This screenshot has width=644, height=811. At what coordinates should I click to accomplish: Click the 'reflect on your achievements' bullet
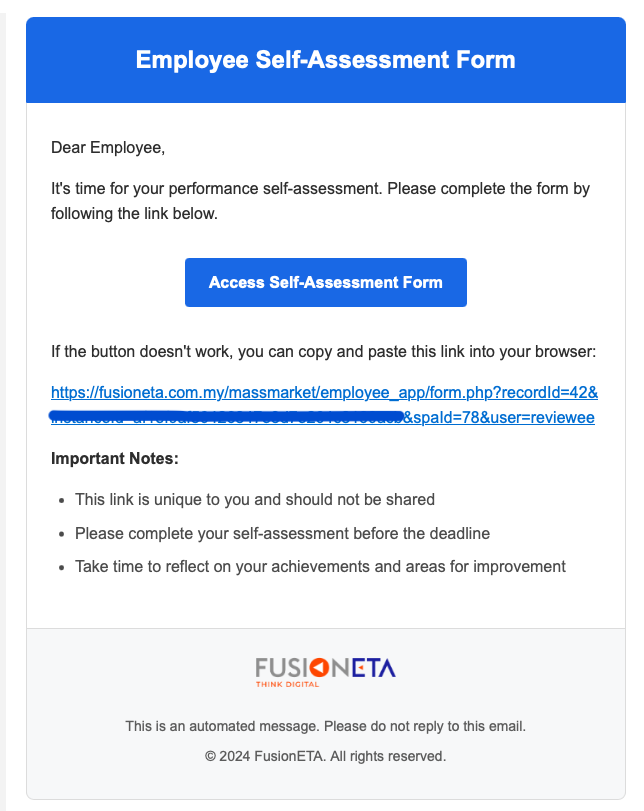tap(320, 566)
